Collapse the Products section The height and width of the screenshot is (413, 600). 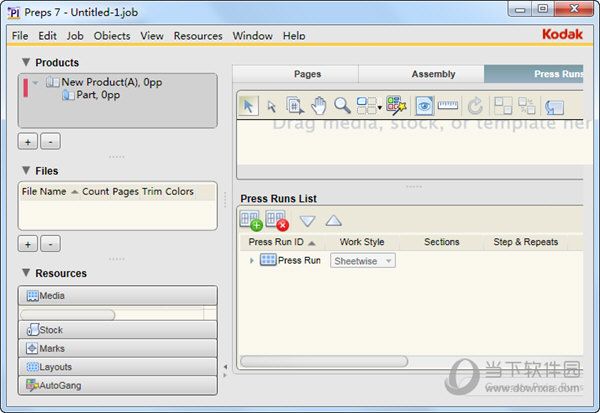click(x=26, y=62)
